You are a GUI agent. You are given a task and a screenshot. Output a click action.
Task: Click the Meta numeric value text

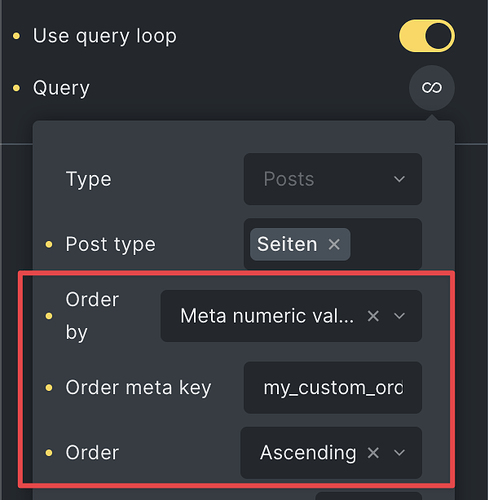(267, 316)
